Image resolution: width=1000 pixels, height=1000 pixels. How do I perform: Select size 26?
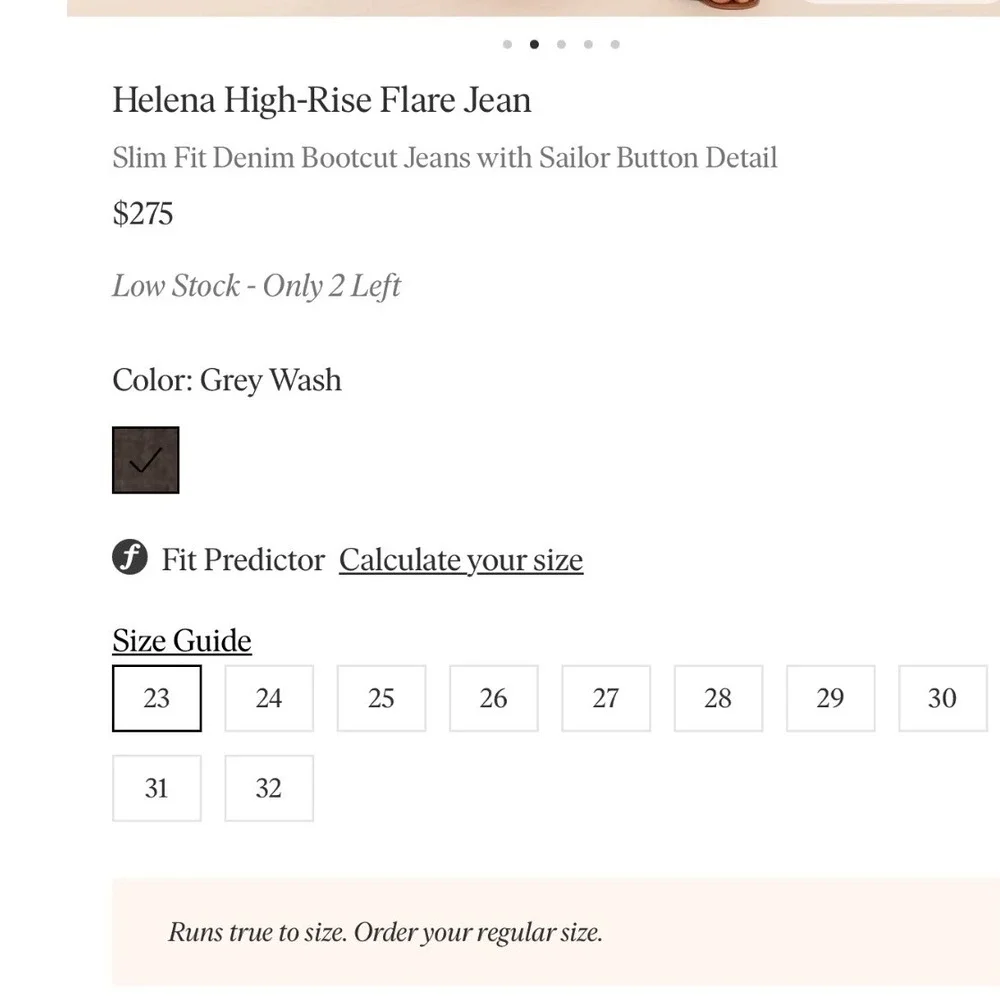click(x=493, y=698)
